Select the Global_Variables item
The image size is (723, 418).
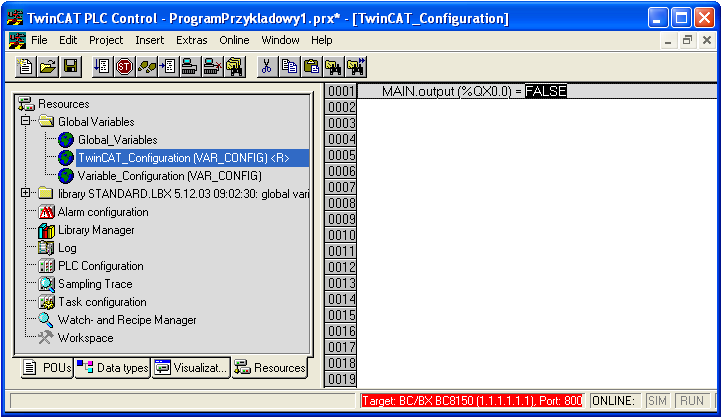tap(118, 140)
